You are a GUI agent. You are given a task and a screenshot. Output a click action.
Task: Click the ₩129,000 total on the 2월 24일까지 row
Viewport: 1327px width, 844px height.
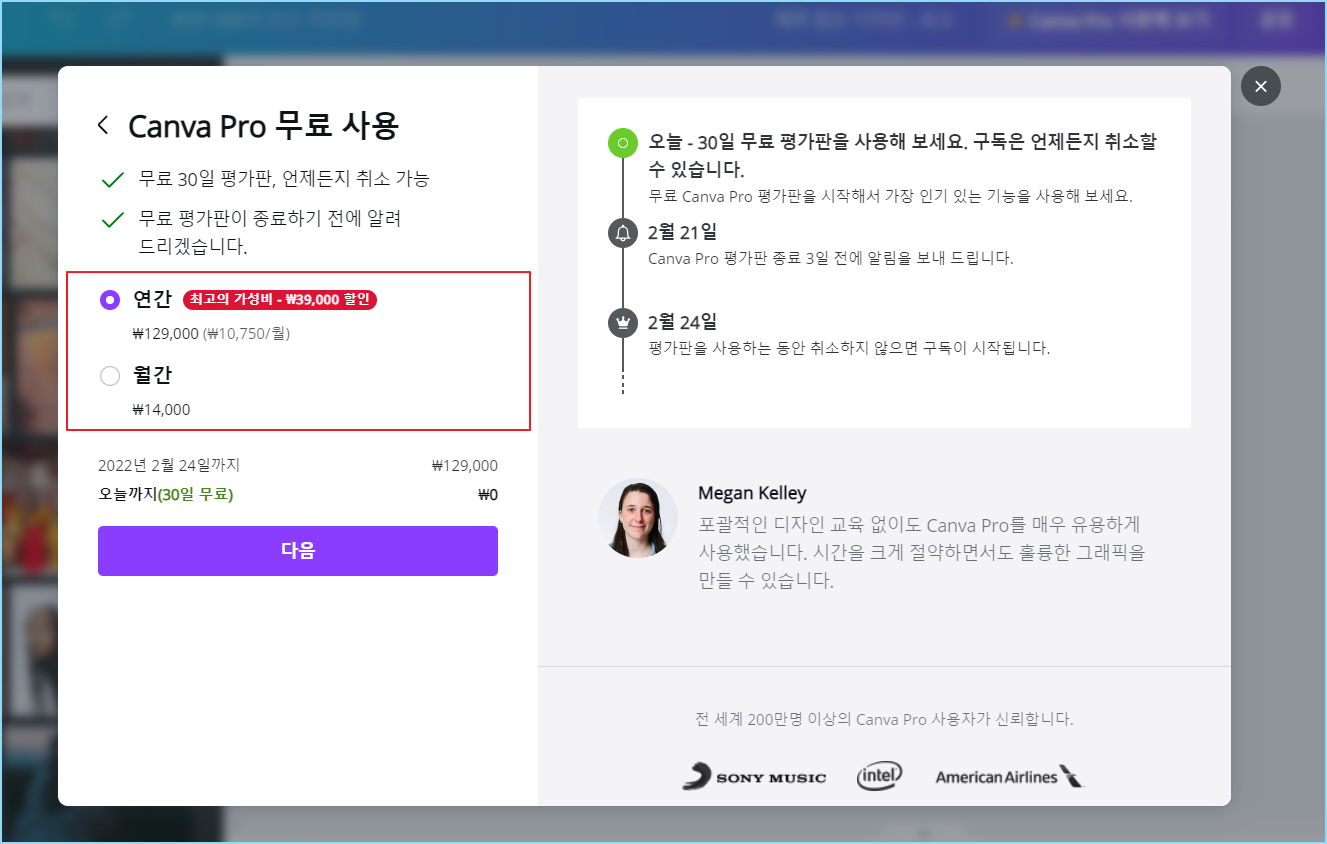tap(465, 465)
